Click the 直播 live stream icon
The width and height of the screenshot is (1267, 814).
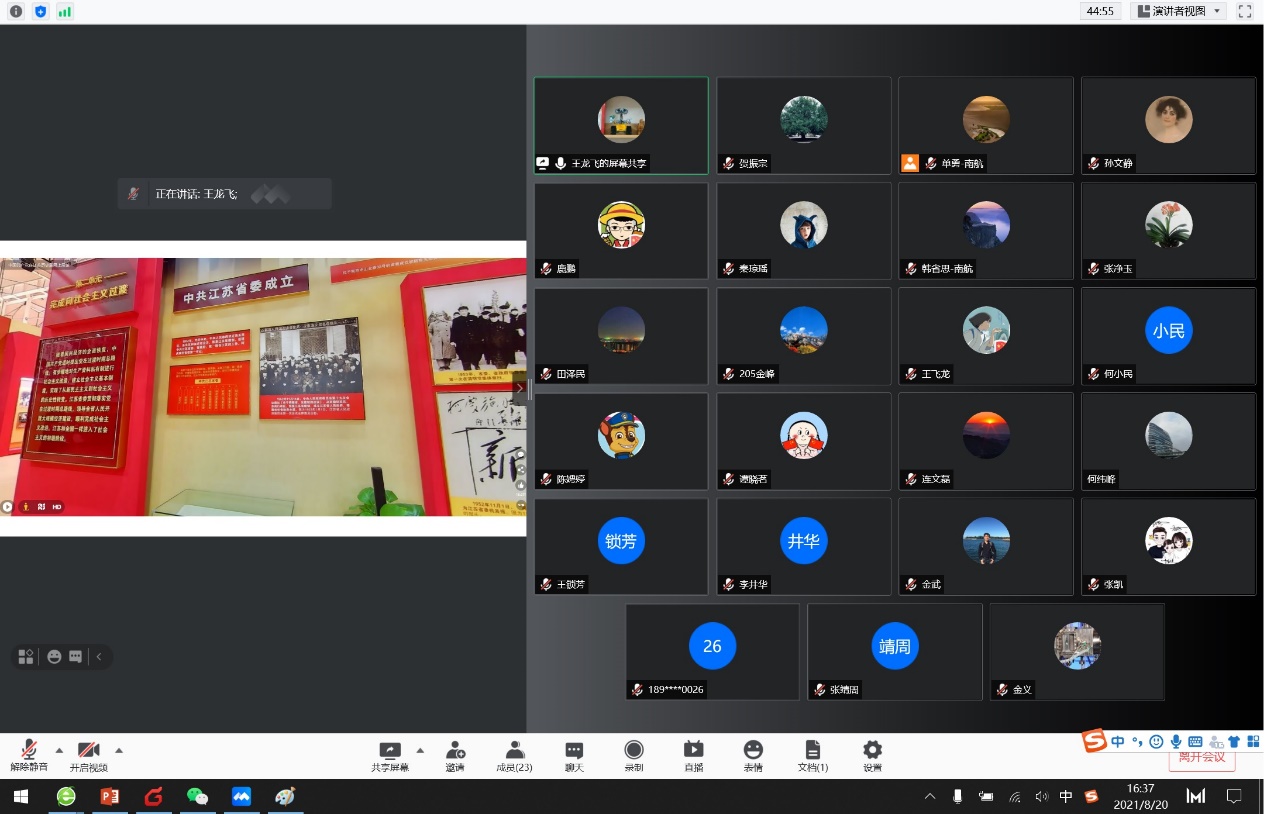click(693, 751)
